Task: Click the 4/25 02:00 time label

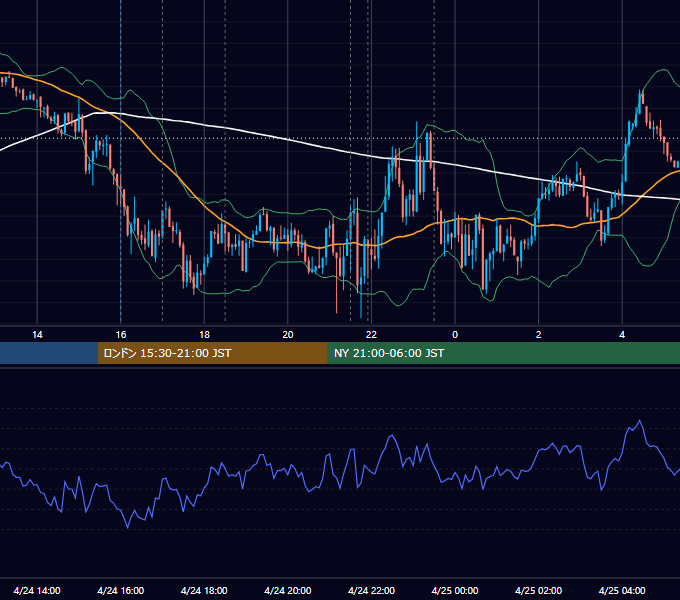Action: coord(538,590)
